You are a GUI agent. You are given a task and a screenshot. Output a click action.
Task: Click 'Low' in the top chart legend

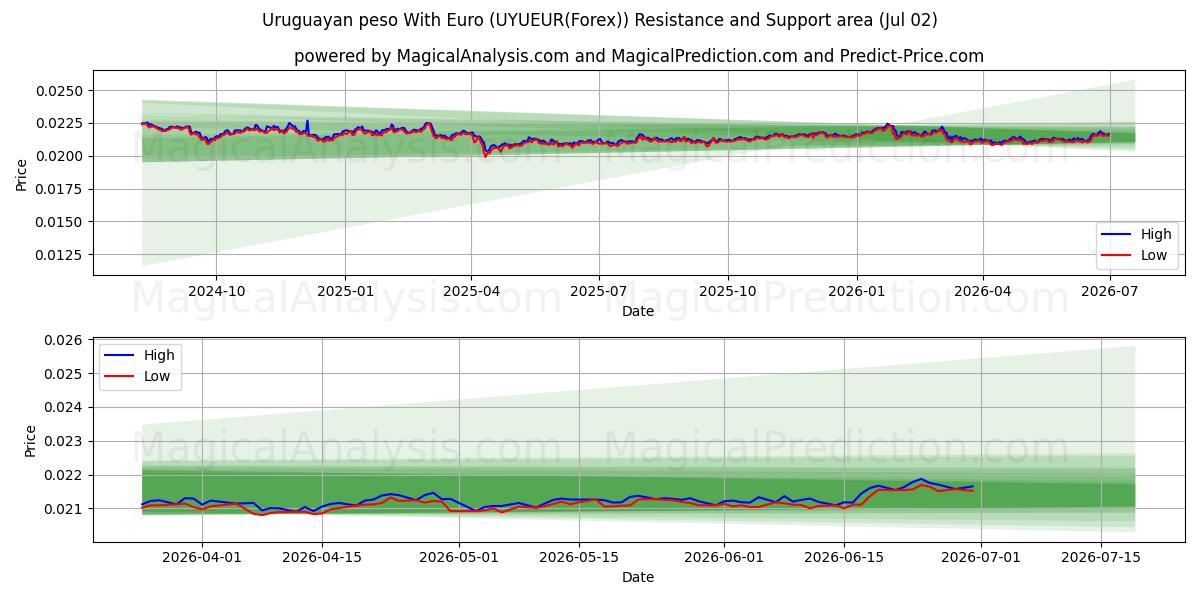pos(1155,255)
